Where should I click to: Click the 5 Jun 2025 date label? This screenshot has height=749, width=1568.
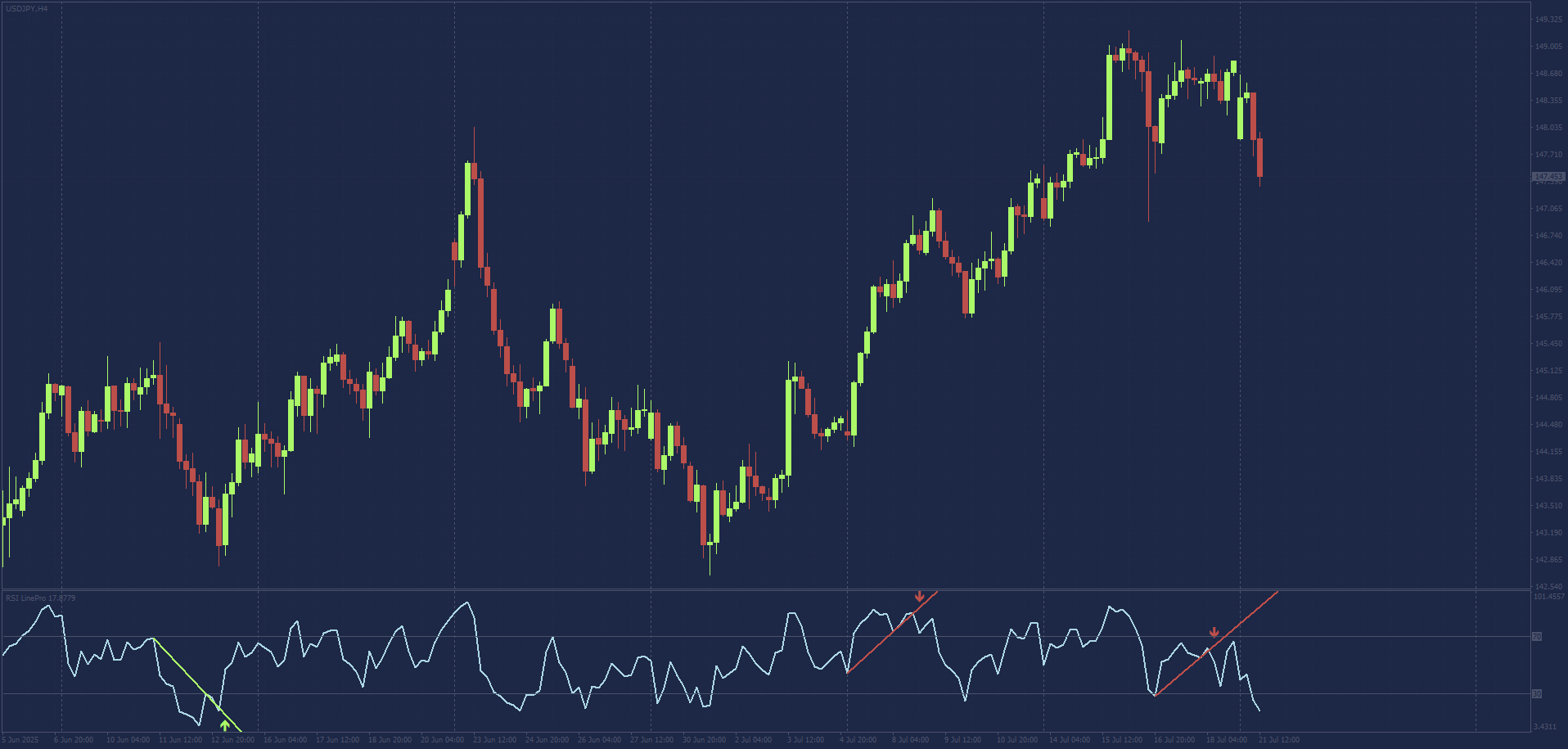point(20,740)
